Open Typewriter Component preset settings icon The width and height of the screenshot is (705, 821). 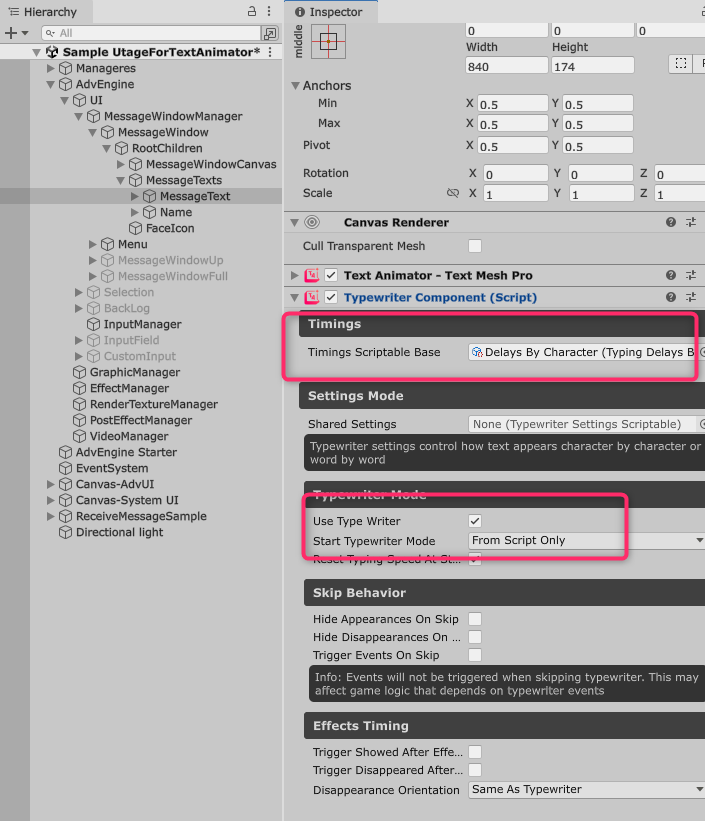point(691,298)
